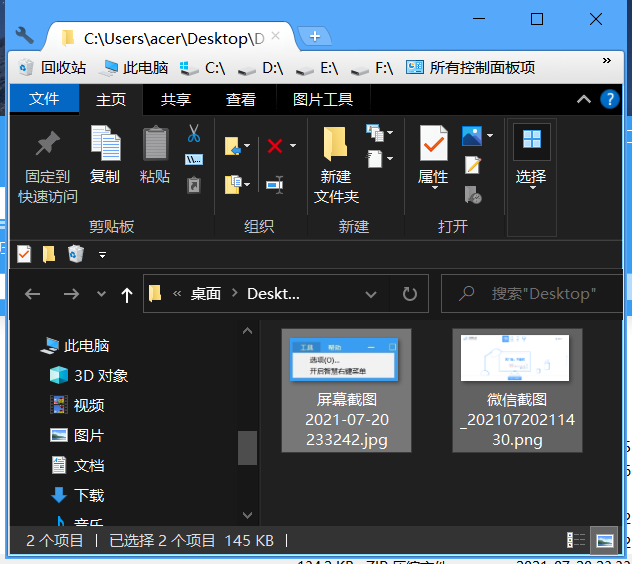632x564 pixels.
Task: Open a new tab with plus button
Action: pyautogui.click(x=315, y=36)
